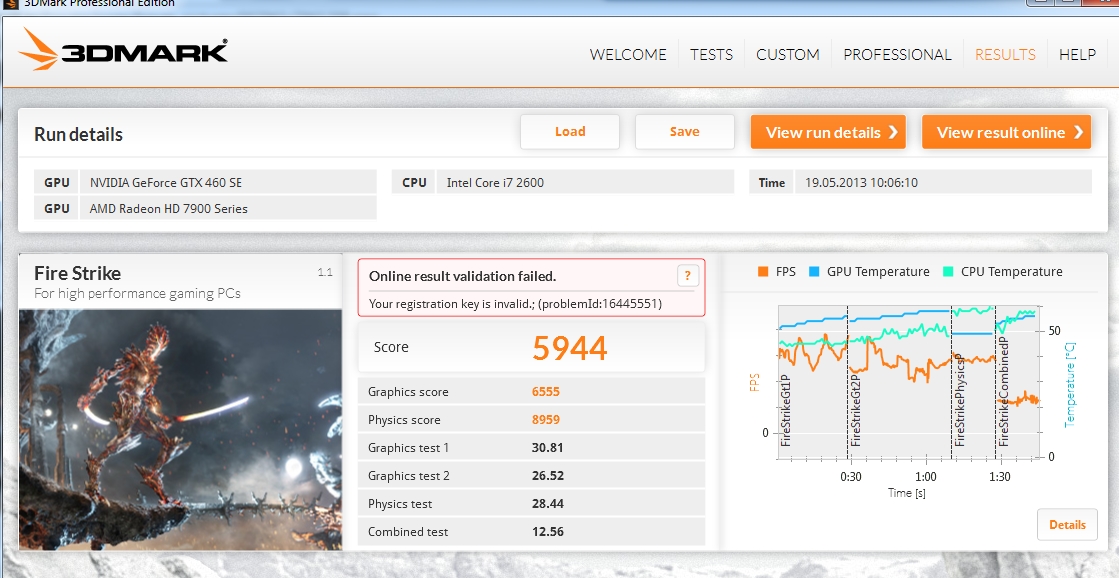Screen dimensions: 1119x578
Task: Click the CPU Temperature legend label
Action: [1012, 271]
